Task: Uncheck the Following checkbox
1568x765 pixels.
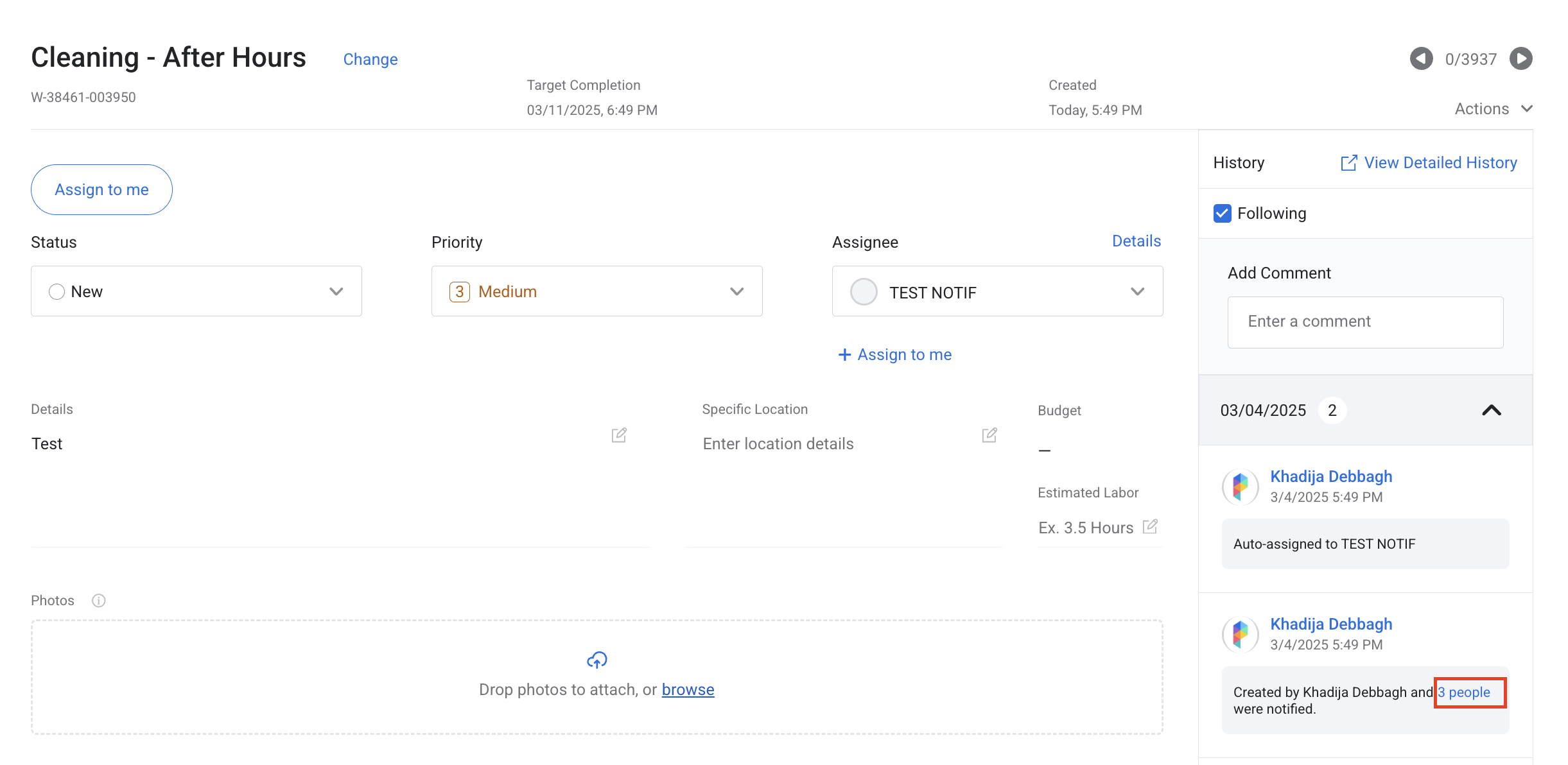Action: (1222, 213)
